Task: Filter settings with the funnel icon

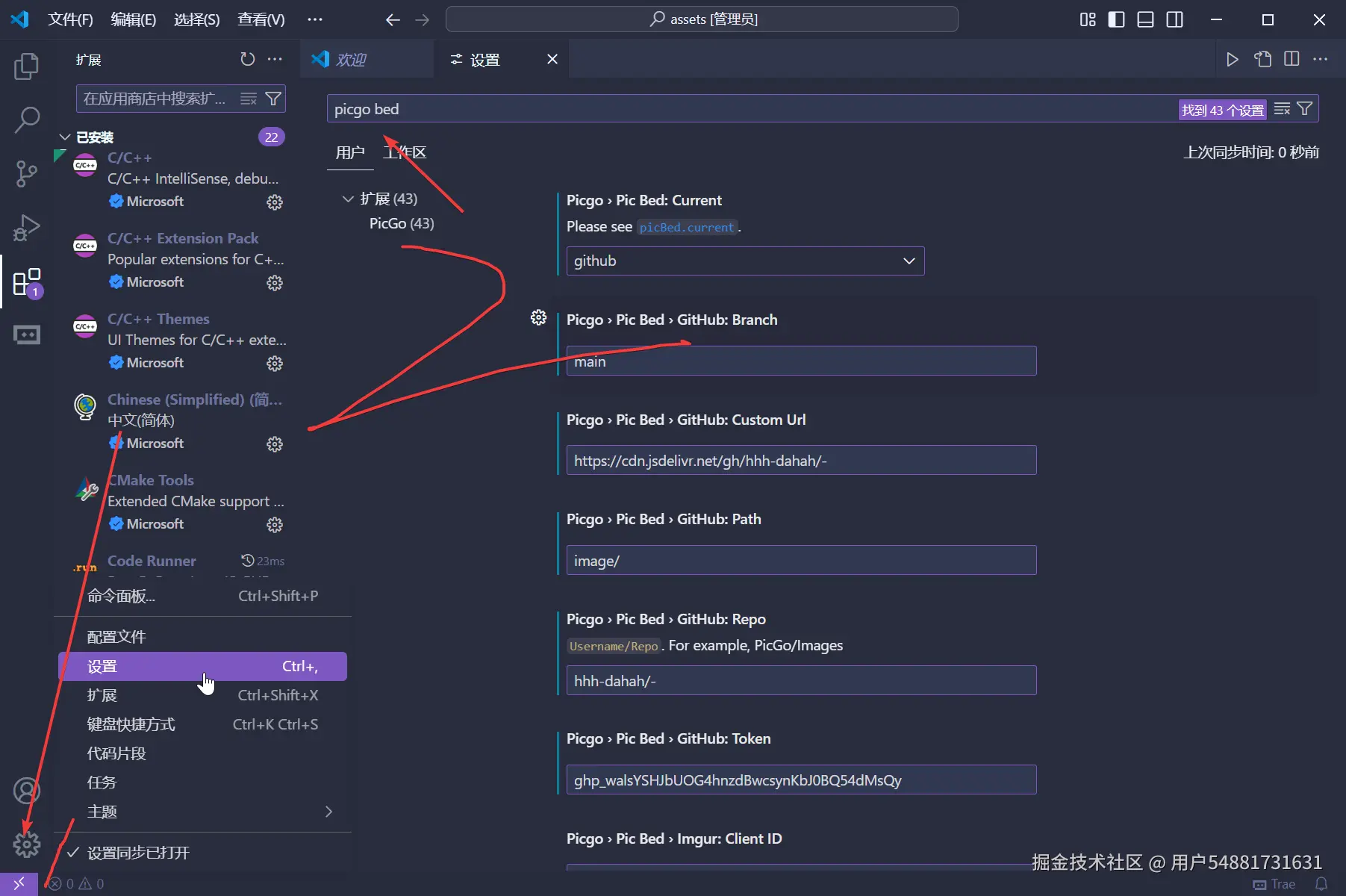Action: tap(1304, 109)
